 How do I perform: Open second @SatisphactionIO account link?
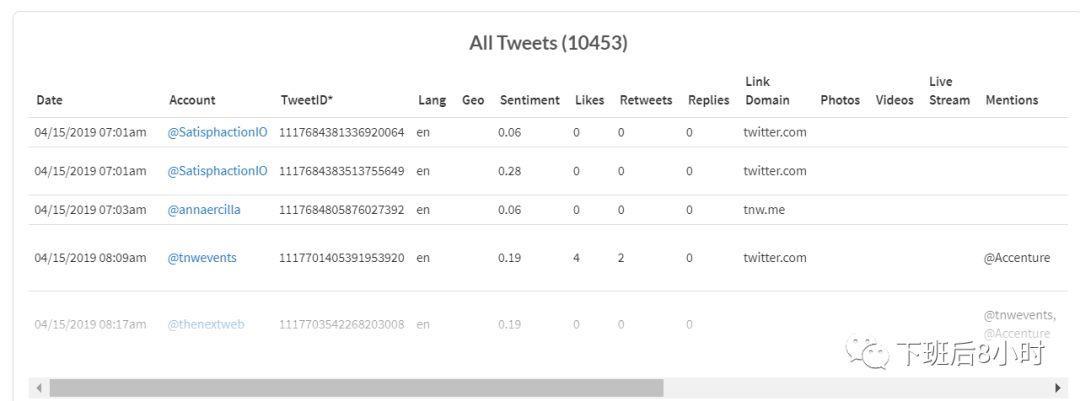click(217, 171)
